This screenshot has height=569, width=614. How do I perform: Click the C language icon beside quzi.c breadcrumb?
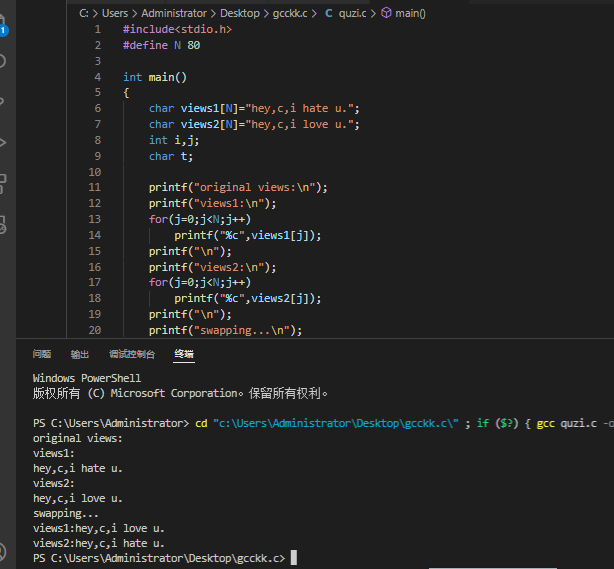[329, 13]
